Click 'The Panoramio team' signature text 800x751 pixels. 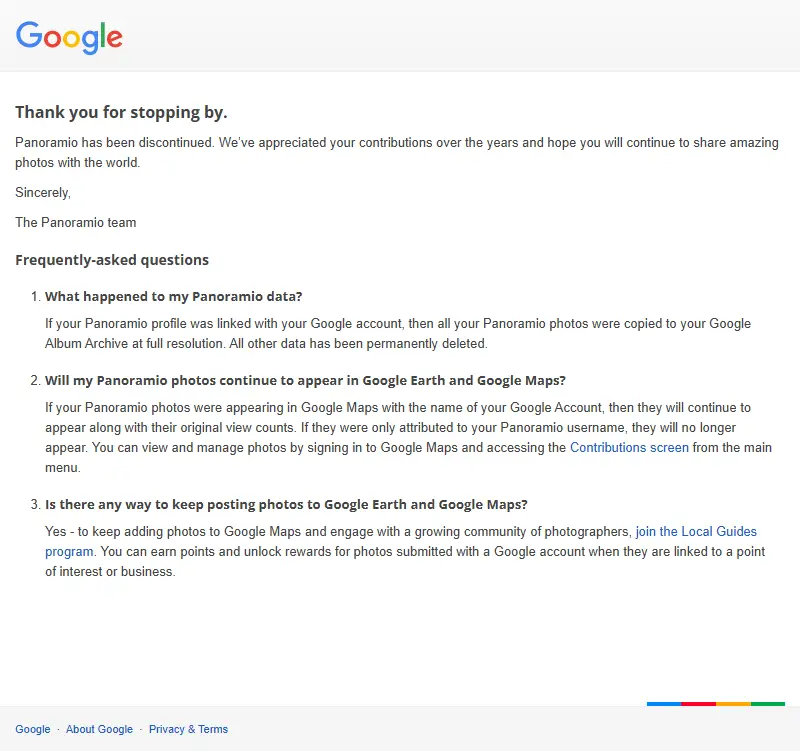click(x=76, y=222)
